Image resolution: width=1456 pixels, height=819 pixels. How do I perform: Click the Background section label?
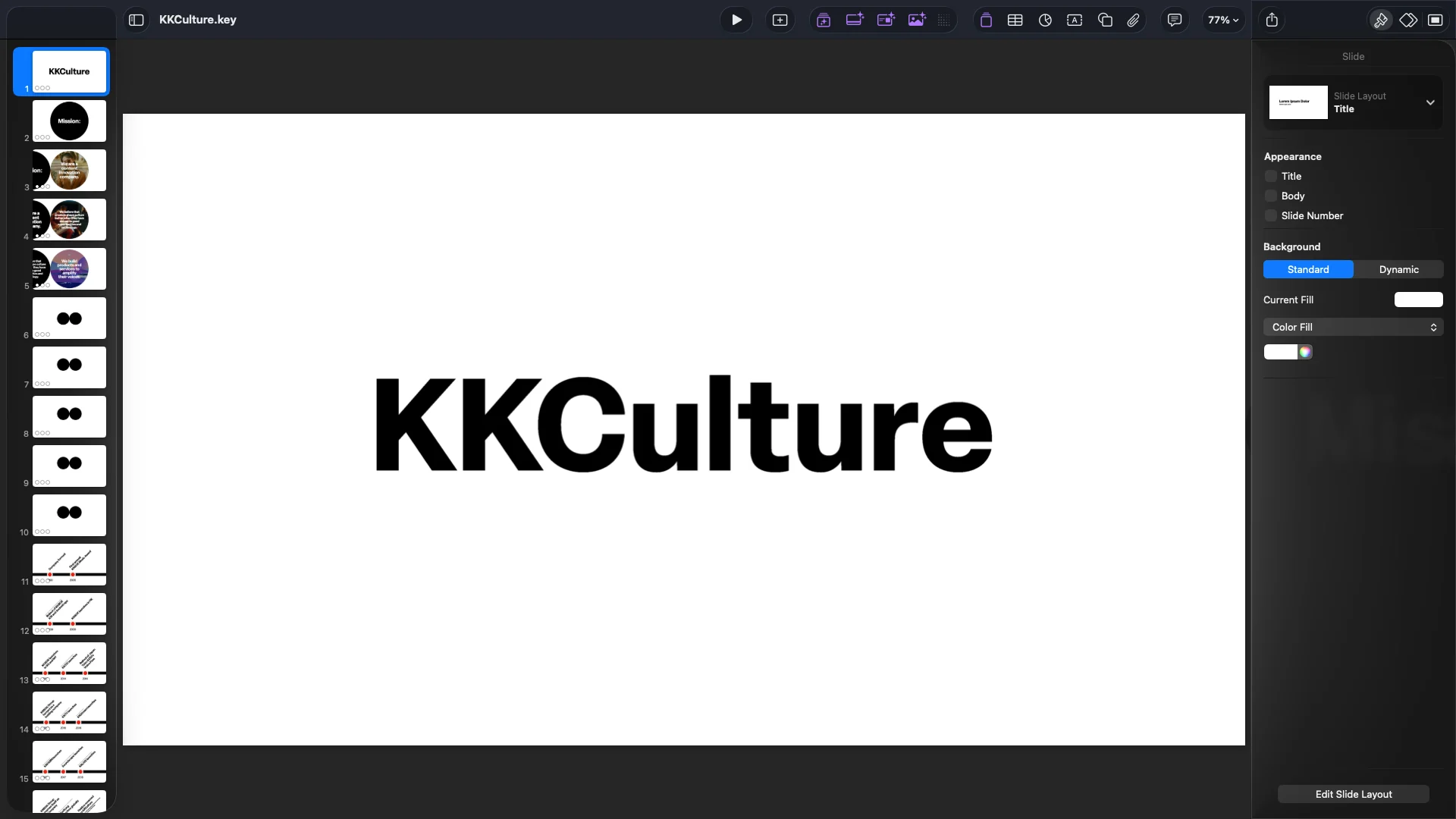(x=1291, y=247)
